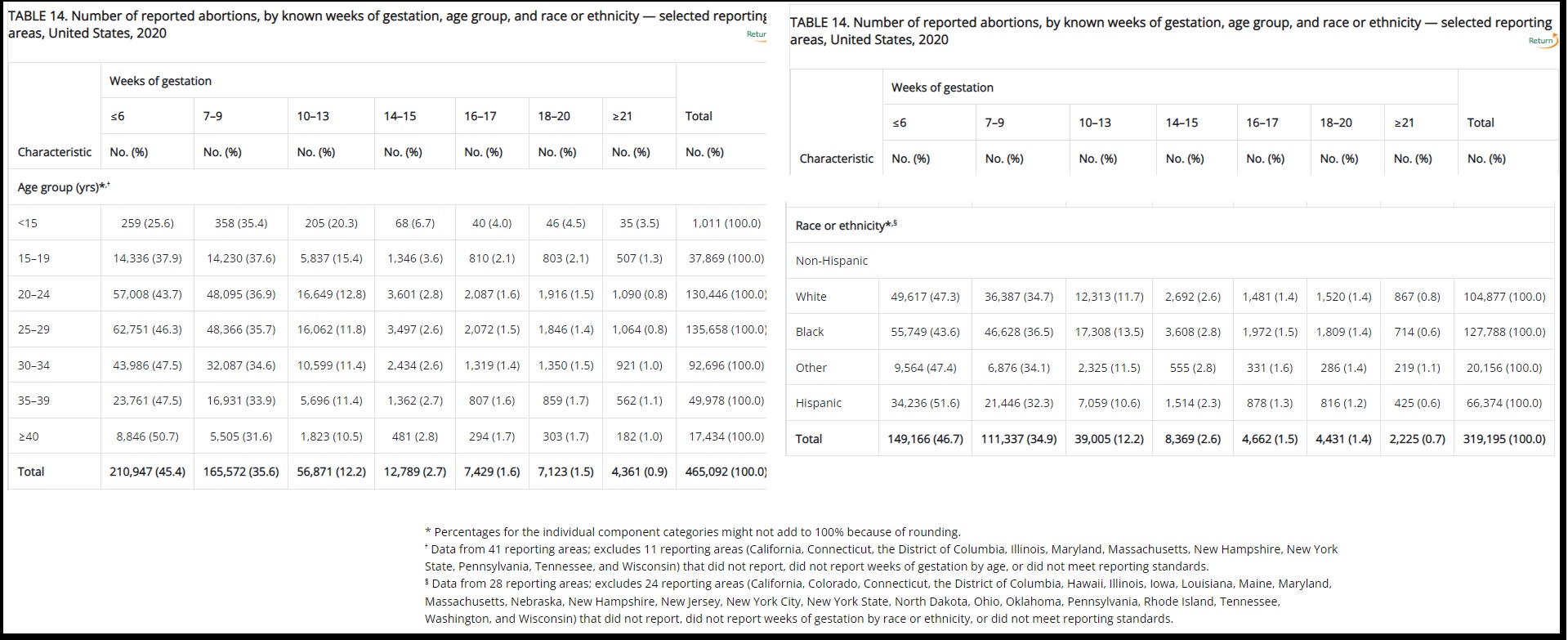
Task: Click the cut-off Return link above the age table
Action: pyautogui.click(x=756, y=34)
